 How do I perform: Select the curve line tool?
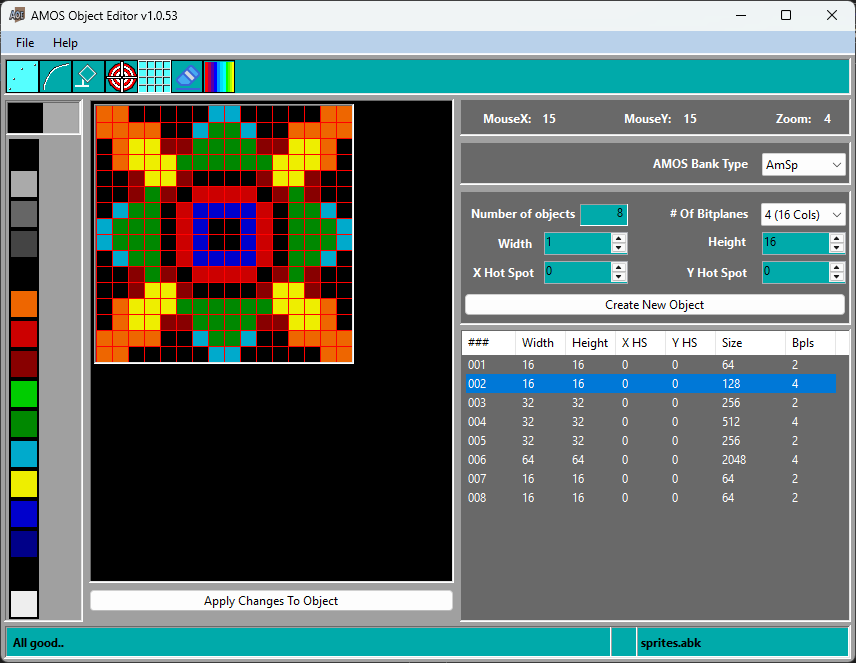56,76
